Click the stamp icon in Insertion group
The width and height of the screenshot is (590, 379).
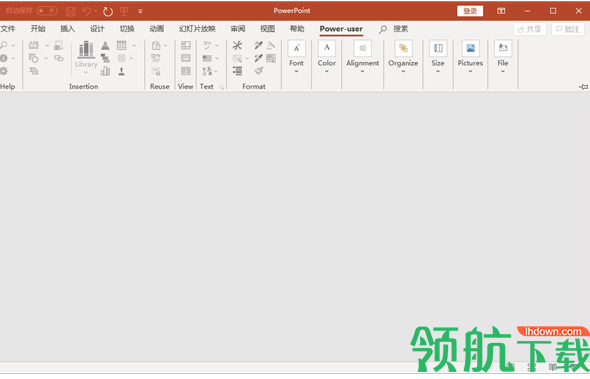tap(122, 71)
